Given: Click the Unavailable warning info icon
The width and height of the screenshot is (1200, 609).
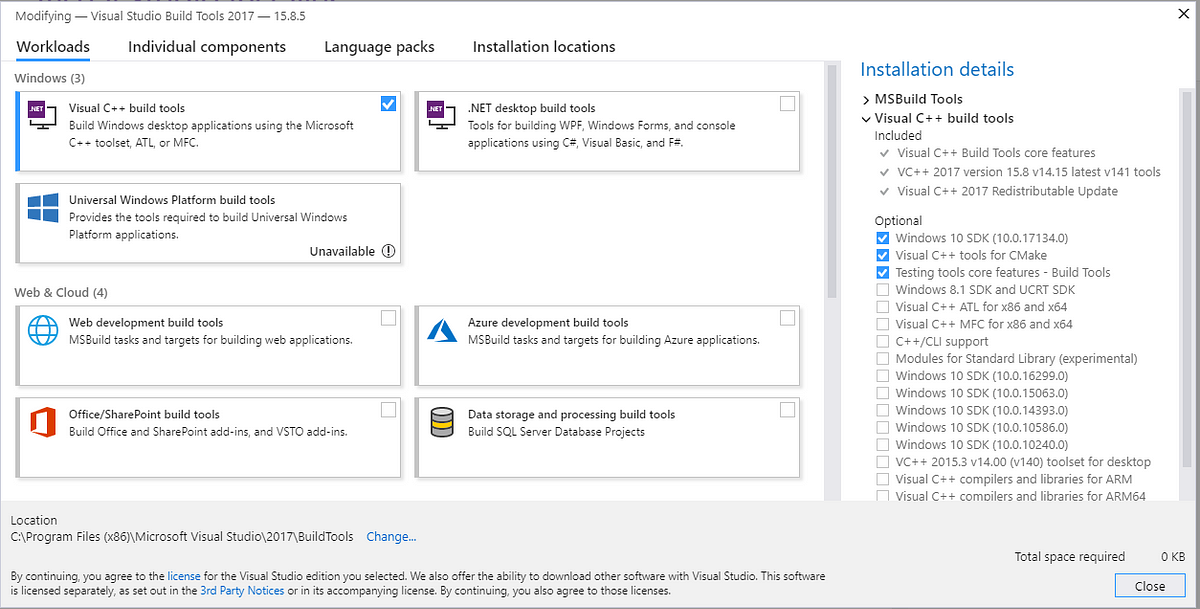Looking at the screenshot, I should [x=389, y=252].
